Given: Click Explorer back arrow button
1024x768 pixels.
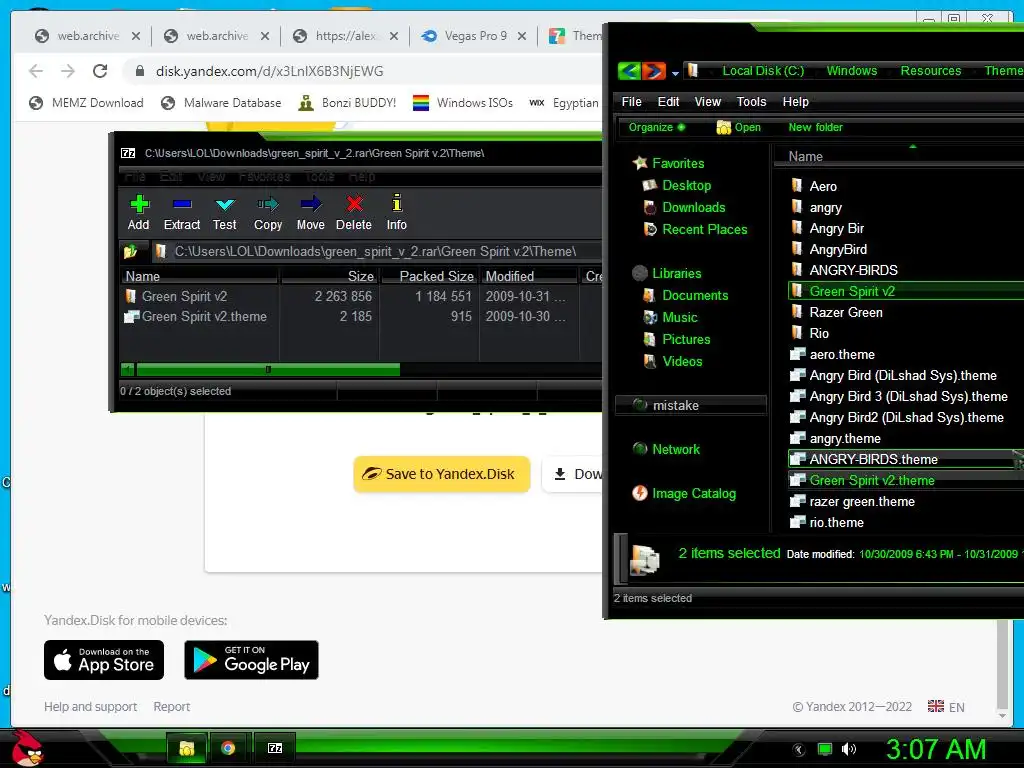Looking at the screenshot, I should coord(629,71).
